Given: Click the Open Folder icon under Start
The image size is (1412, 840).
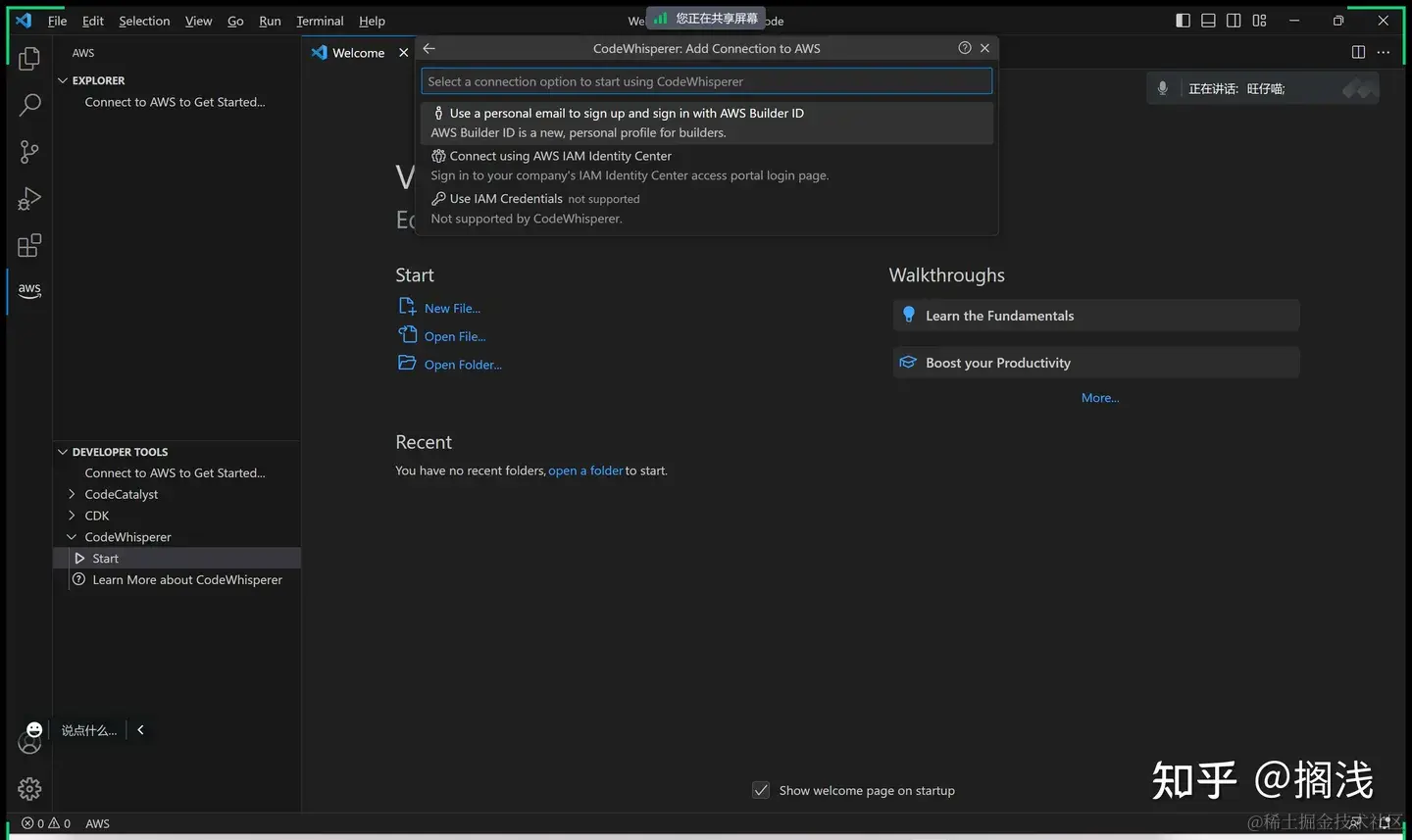Looking at the screenshot, I should [x=407, y=364].
